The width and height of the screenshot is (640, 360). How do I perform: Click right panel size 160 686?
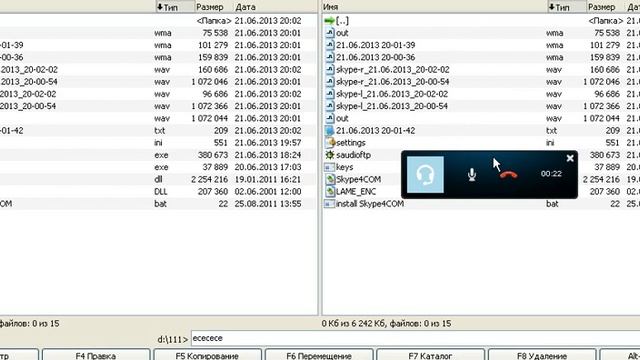pyautogui.click(x=604, y=70)
